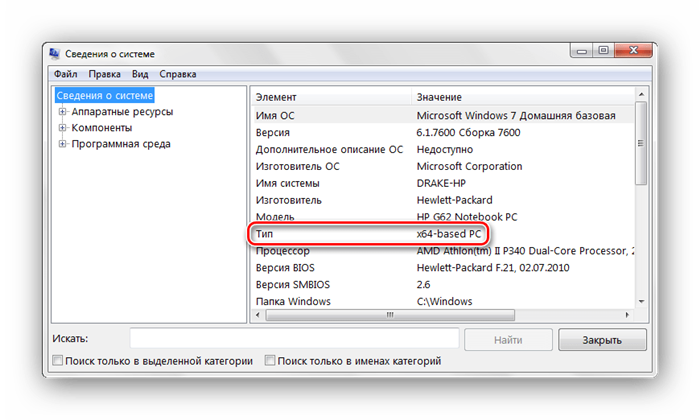Close window with the red X button
This screenshot has width=700, height=420.
pos(633,51)
